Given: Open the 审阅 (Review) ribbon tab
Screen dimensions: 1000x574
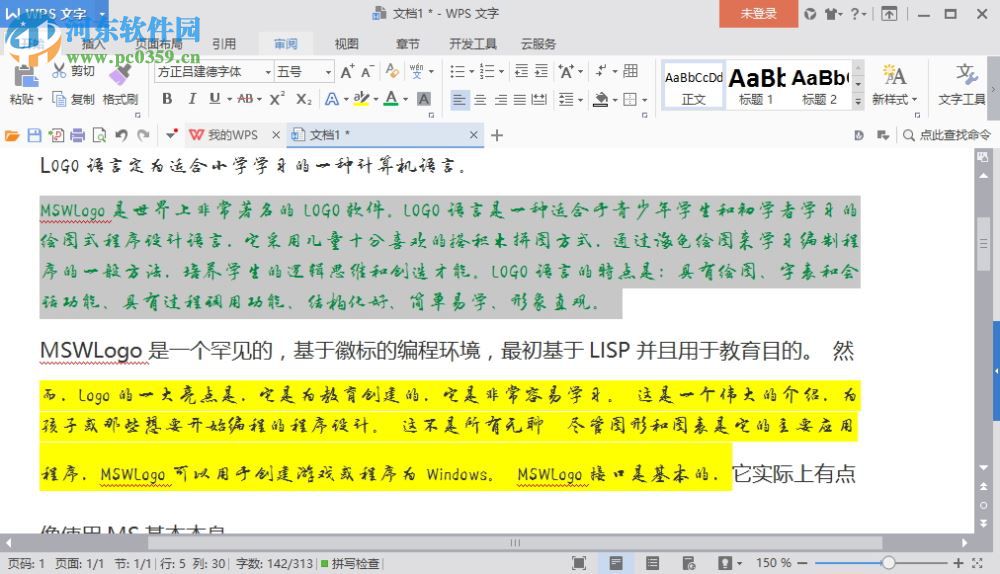Looking at the screenshot, I should tap(285, 43).
